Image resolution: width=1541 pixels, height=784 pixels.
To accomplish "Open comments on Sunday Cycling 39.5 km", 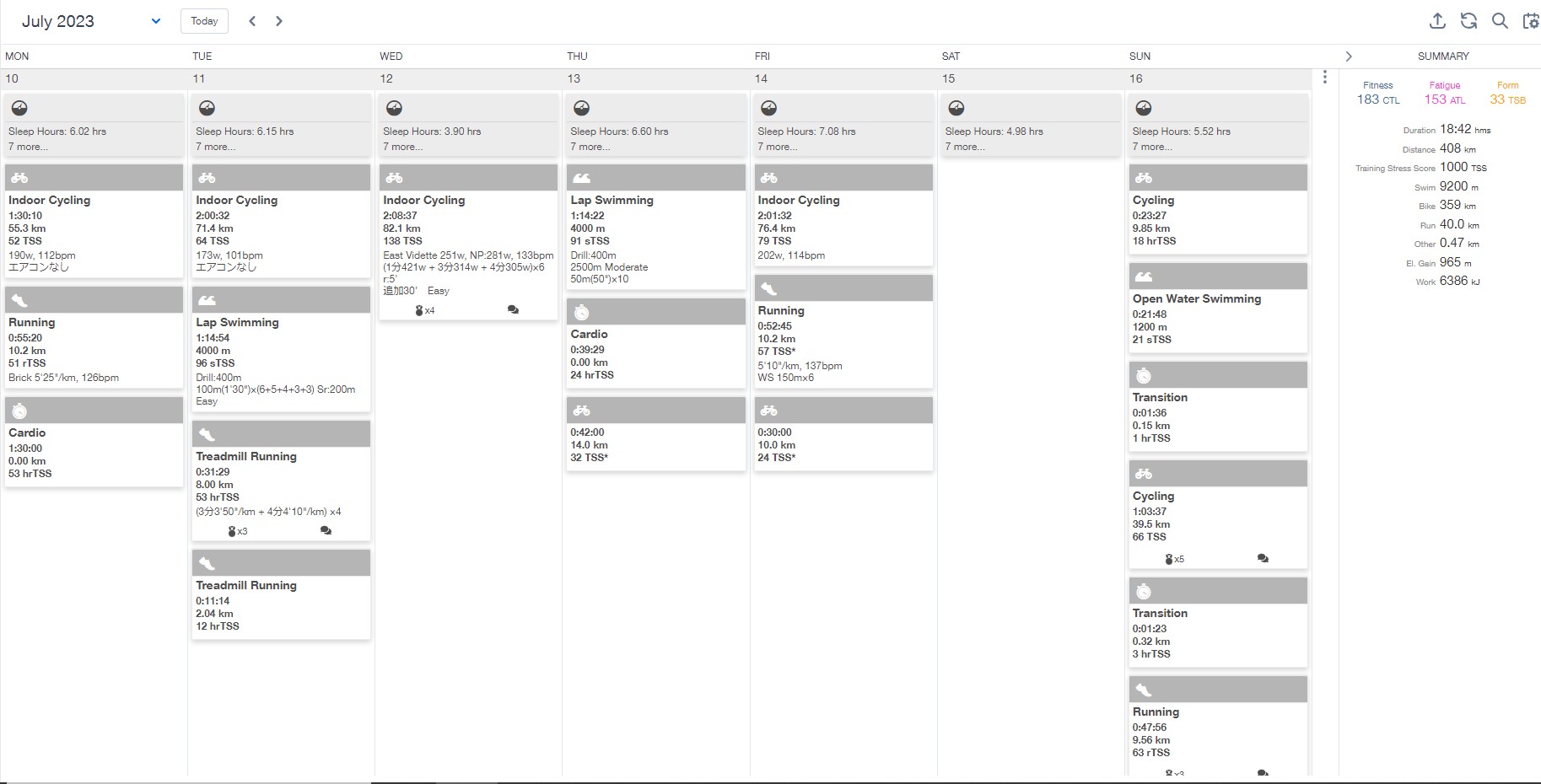I will (1263, 558).
